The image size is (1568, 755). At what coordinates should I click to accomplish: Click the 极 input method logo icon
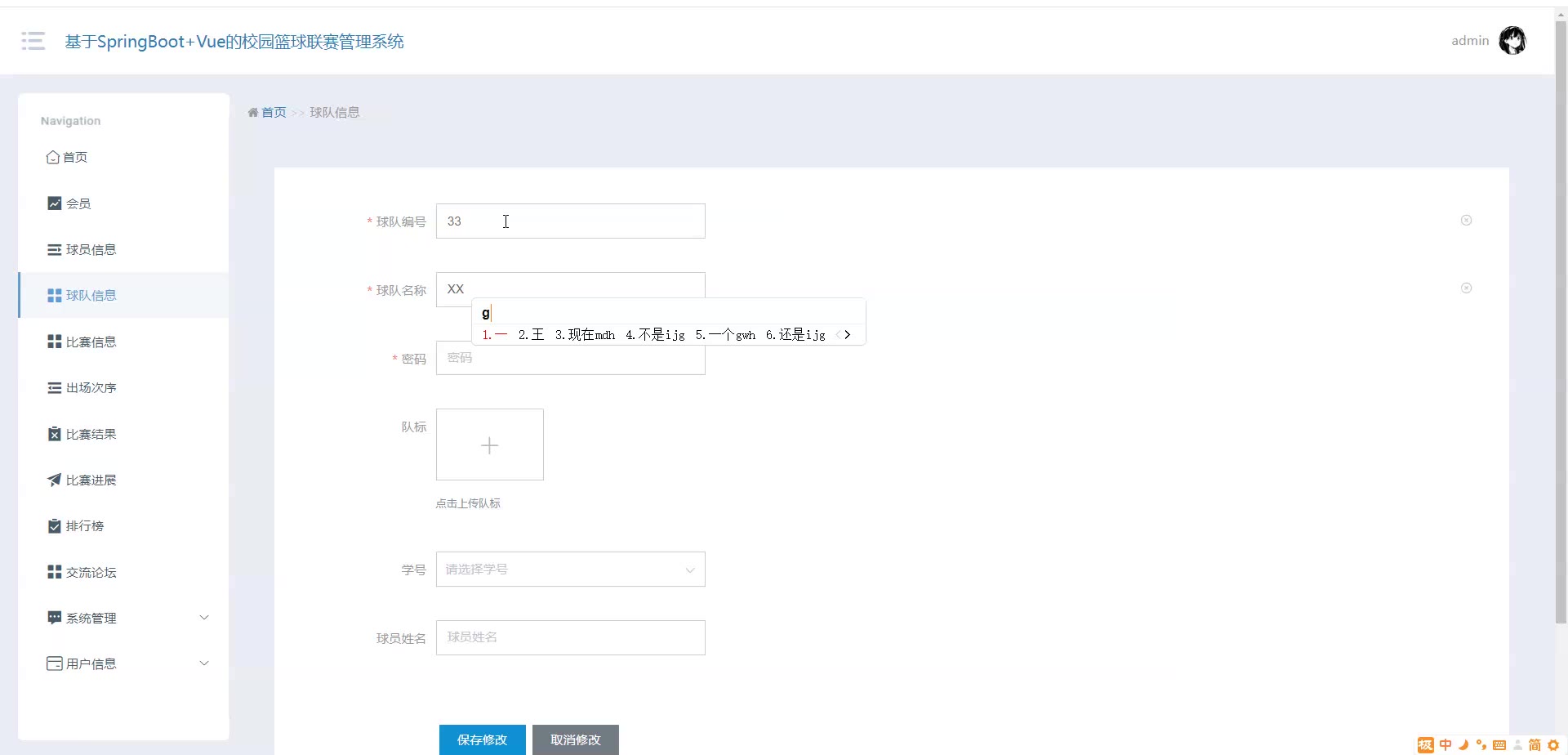(x=1425, y=744)
